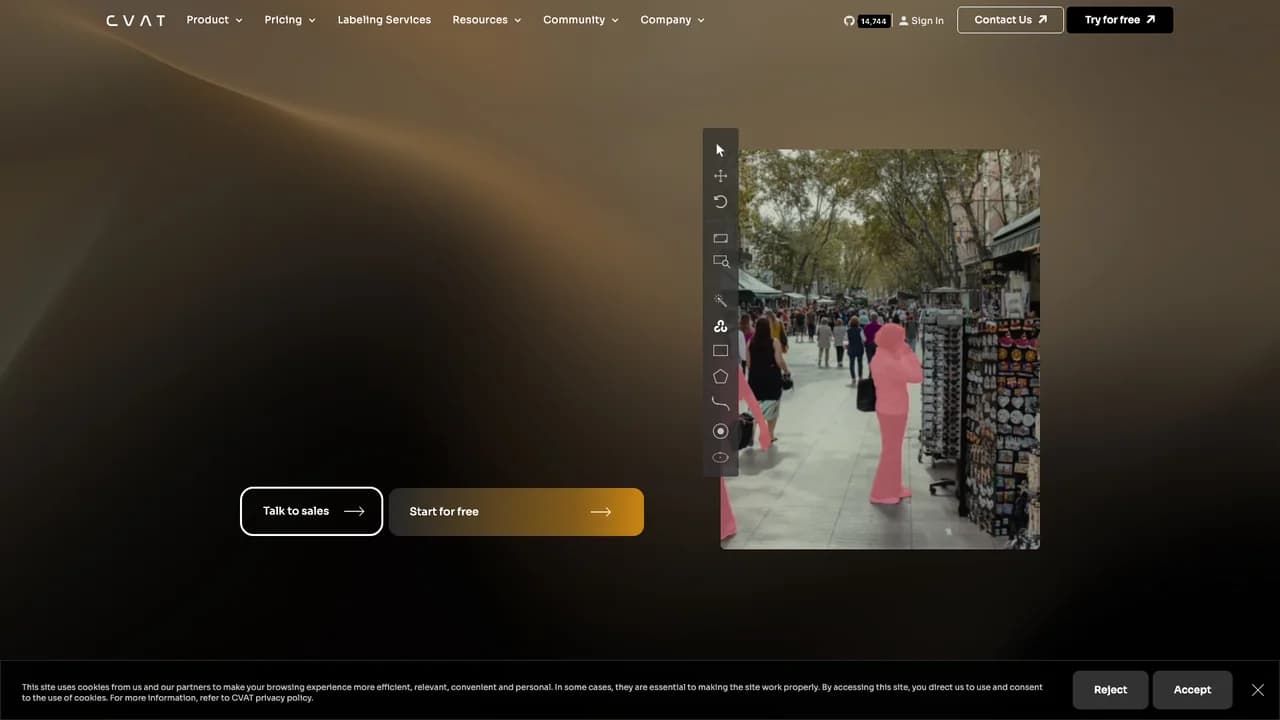Close the cookie banner with X

tap(1258, 690)
